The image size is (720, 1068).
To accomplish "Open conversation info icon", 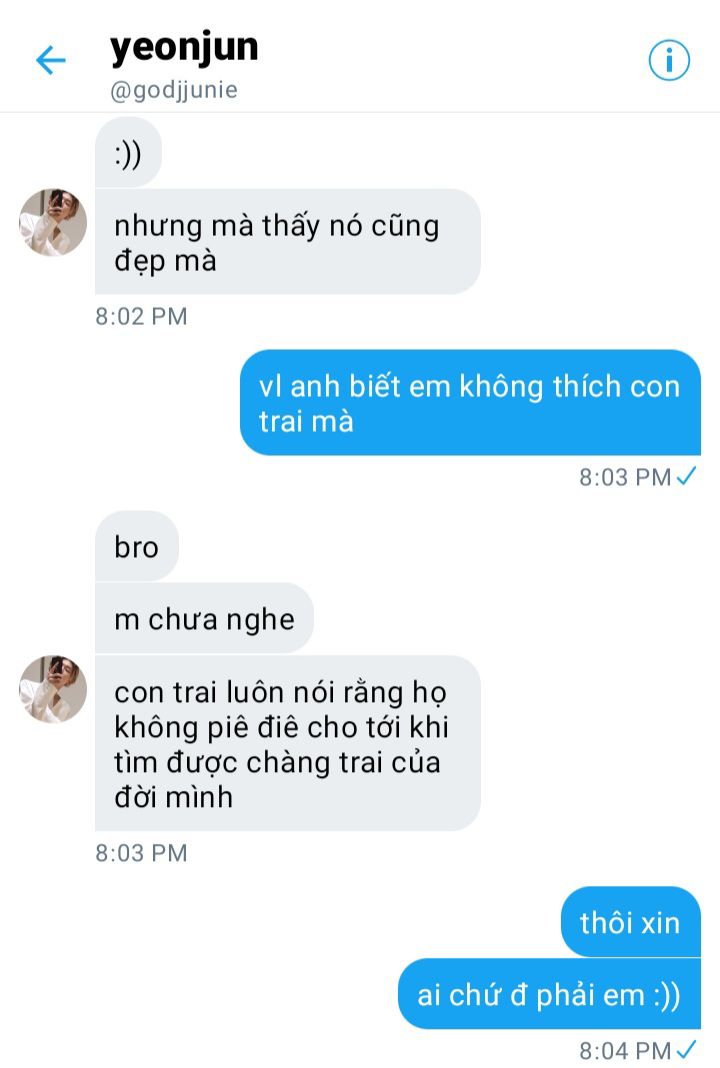I will tap(669, 60).
